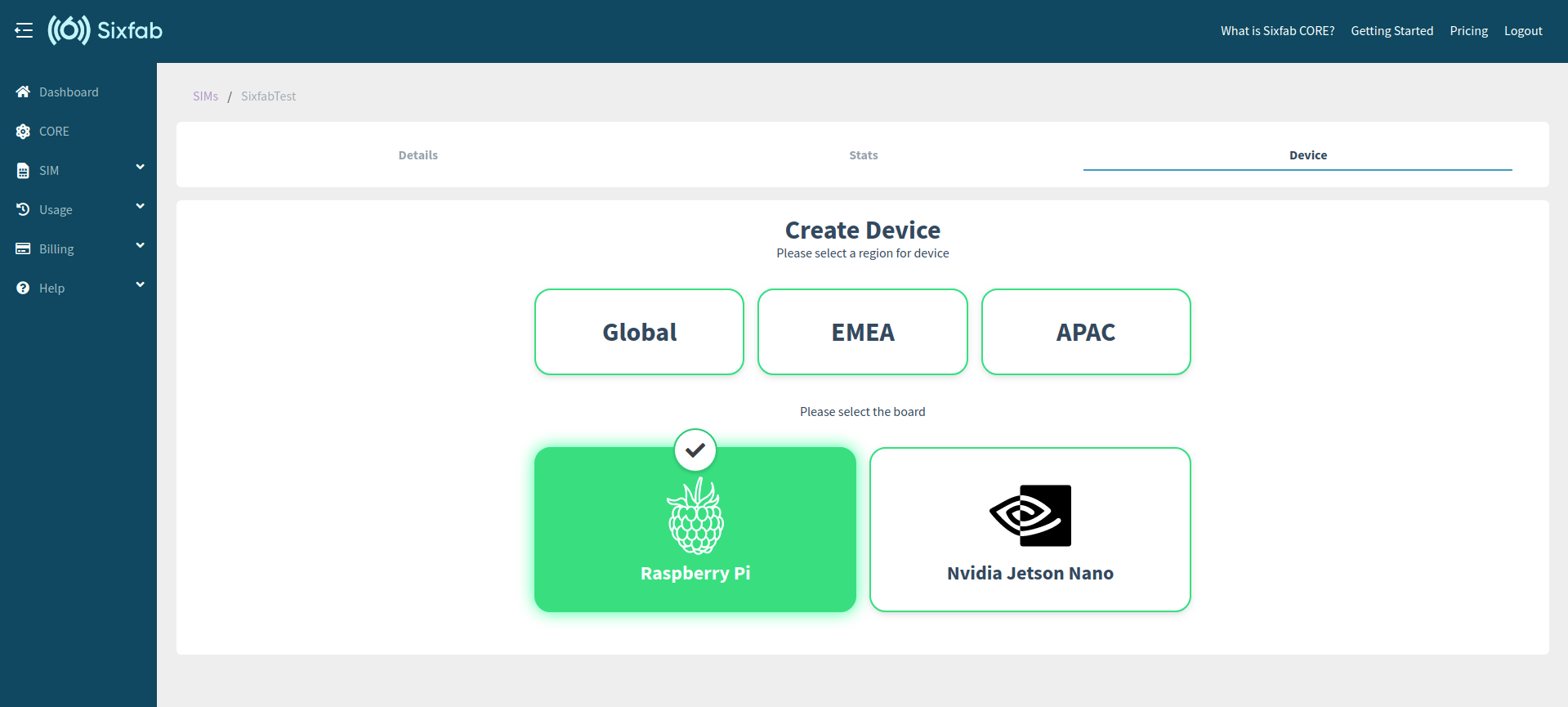
Task: Select the Nvidia Jetson Nano board card
Action: click(x=1030, y=530)
